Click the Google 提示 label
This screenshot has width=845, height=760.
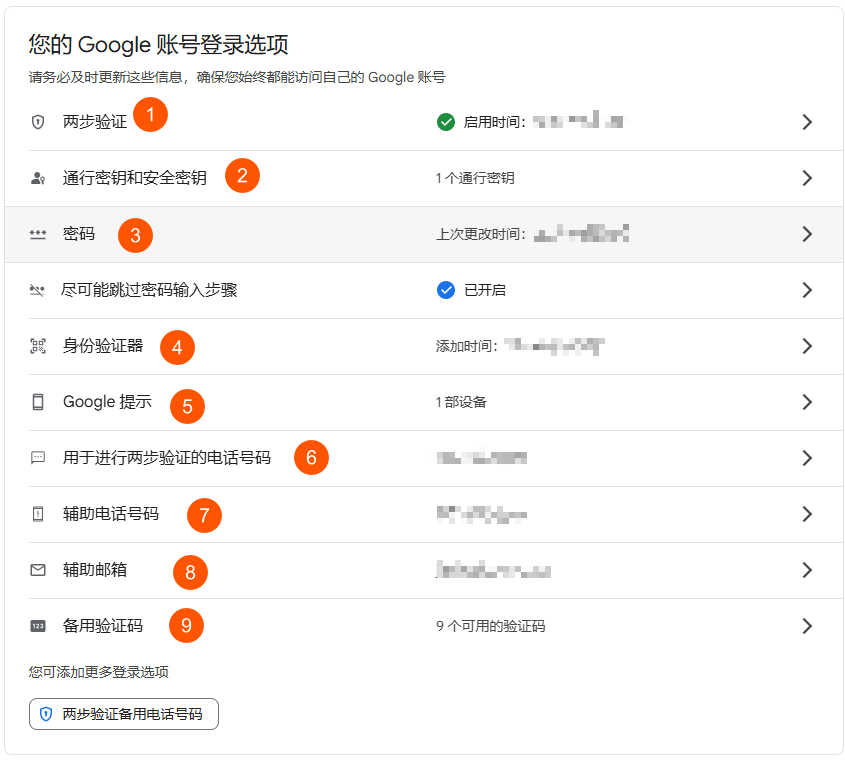107,402
